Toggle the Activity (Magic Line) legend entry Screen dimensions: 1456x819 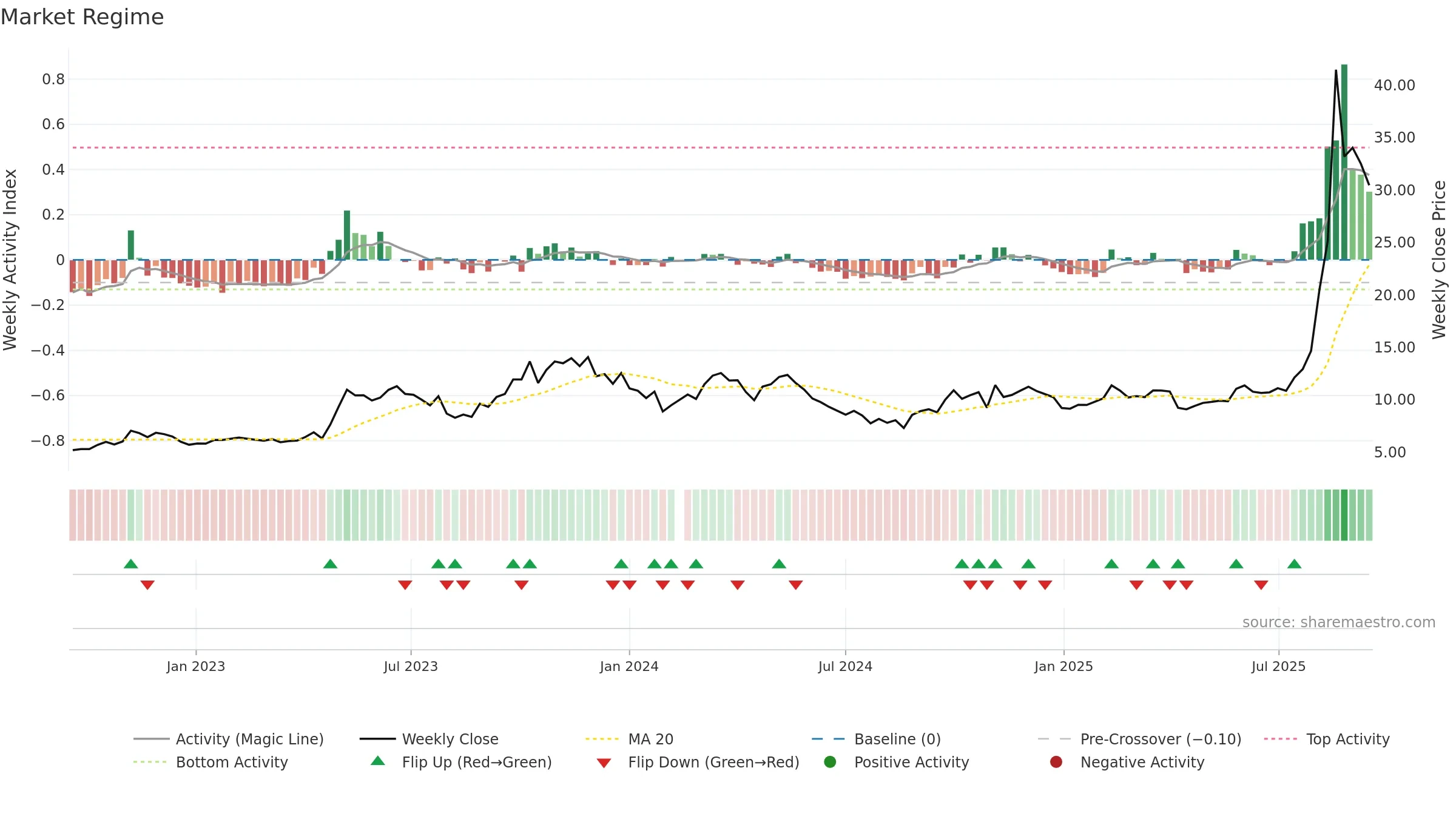[x=229, y=739]
